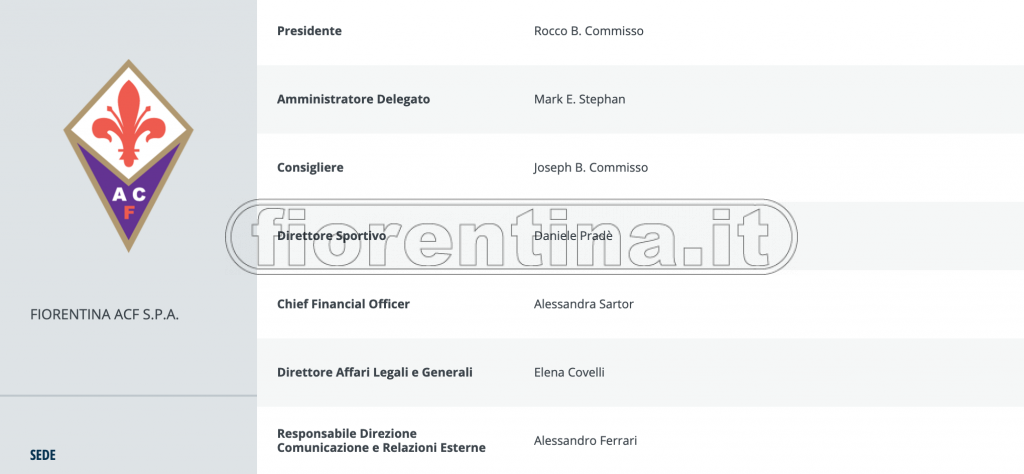Click the Chief Financial Officer label
Screen dimensions: 1024x474
click(343, 304)
